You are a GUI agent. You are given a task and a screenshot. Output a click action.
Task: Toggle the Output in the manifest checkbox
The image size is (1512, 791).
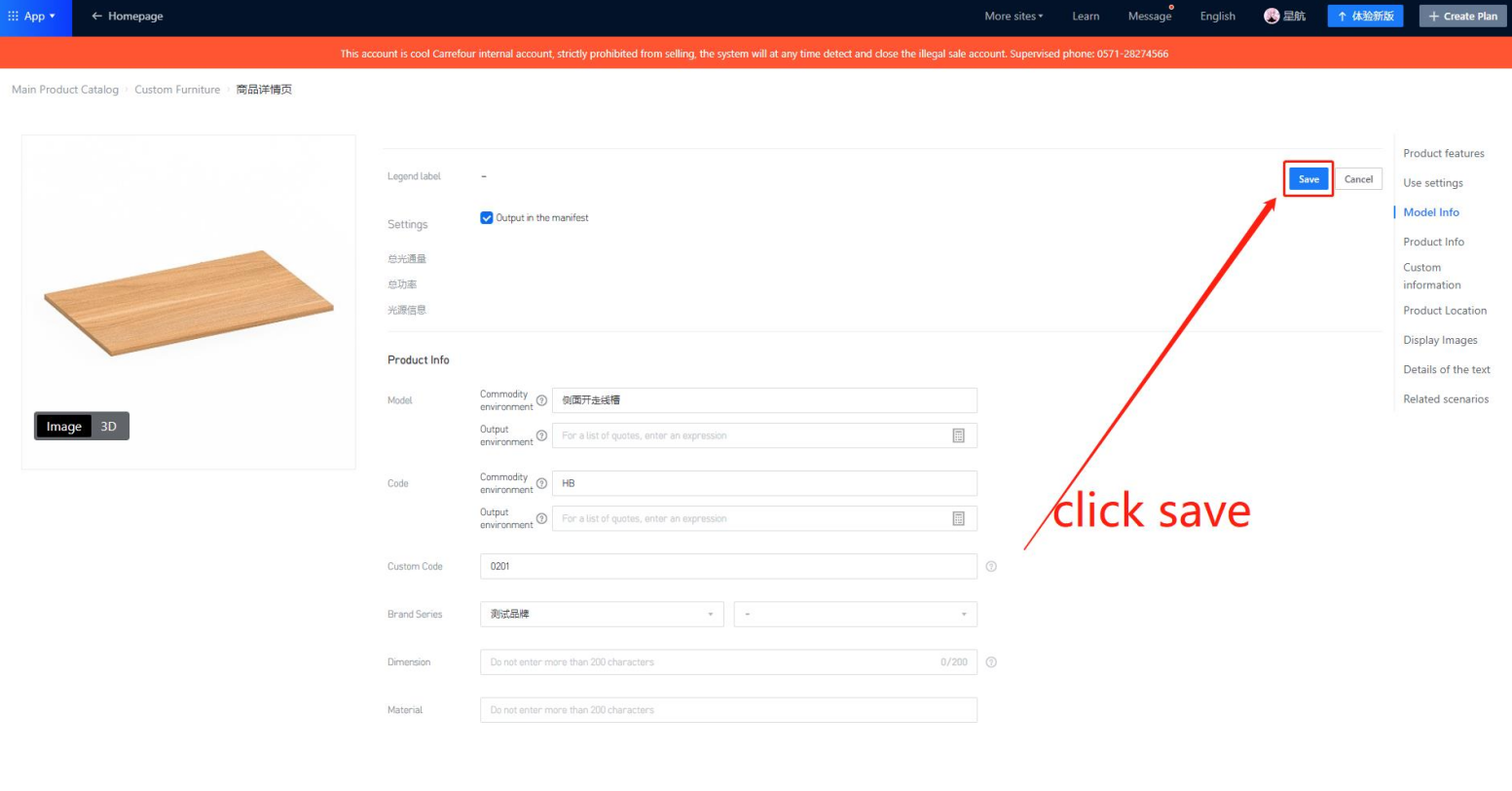pos(487,218)
